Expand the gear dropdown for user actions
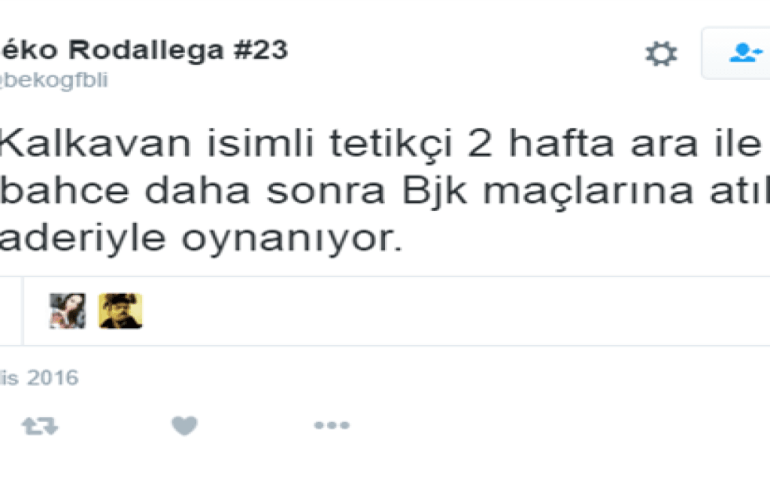770x485 pixels. click(661, 54)
